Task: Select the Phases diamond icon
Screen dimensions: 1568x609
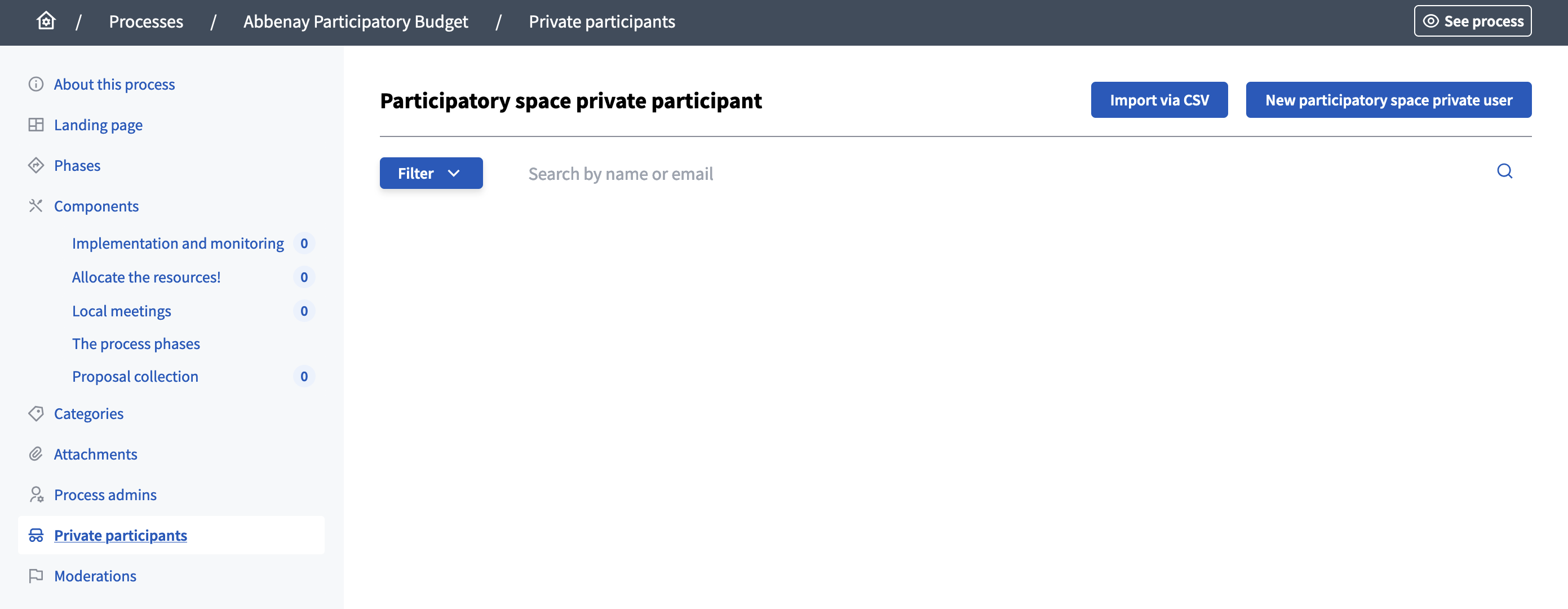Action: point(36,165)
